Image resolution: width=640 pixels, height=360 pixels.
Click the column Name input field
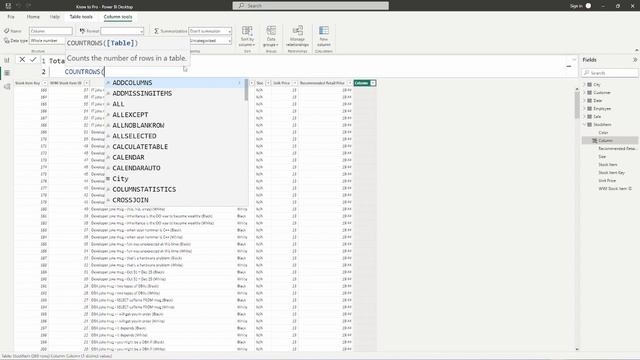pyautogui.click(x=51, y=31)
